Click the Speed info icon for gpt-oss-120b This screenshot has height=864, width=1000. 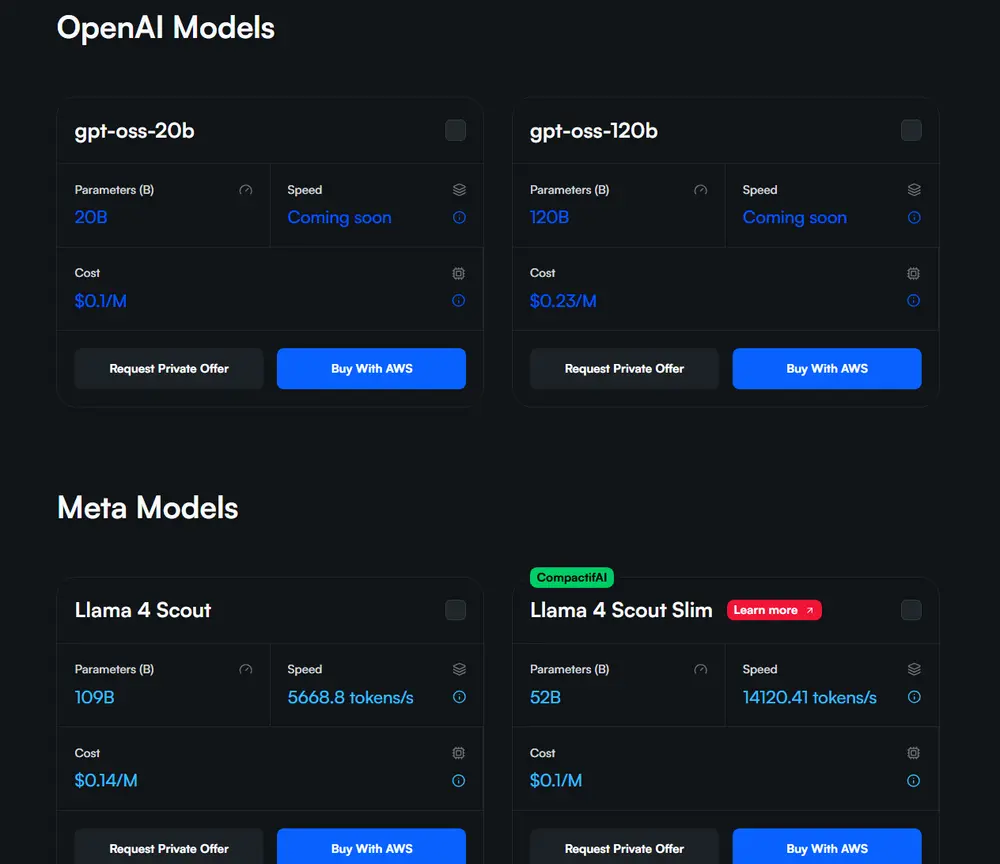pos(914,217)
